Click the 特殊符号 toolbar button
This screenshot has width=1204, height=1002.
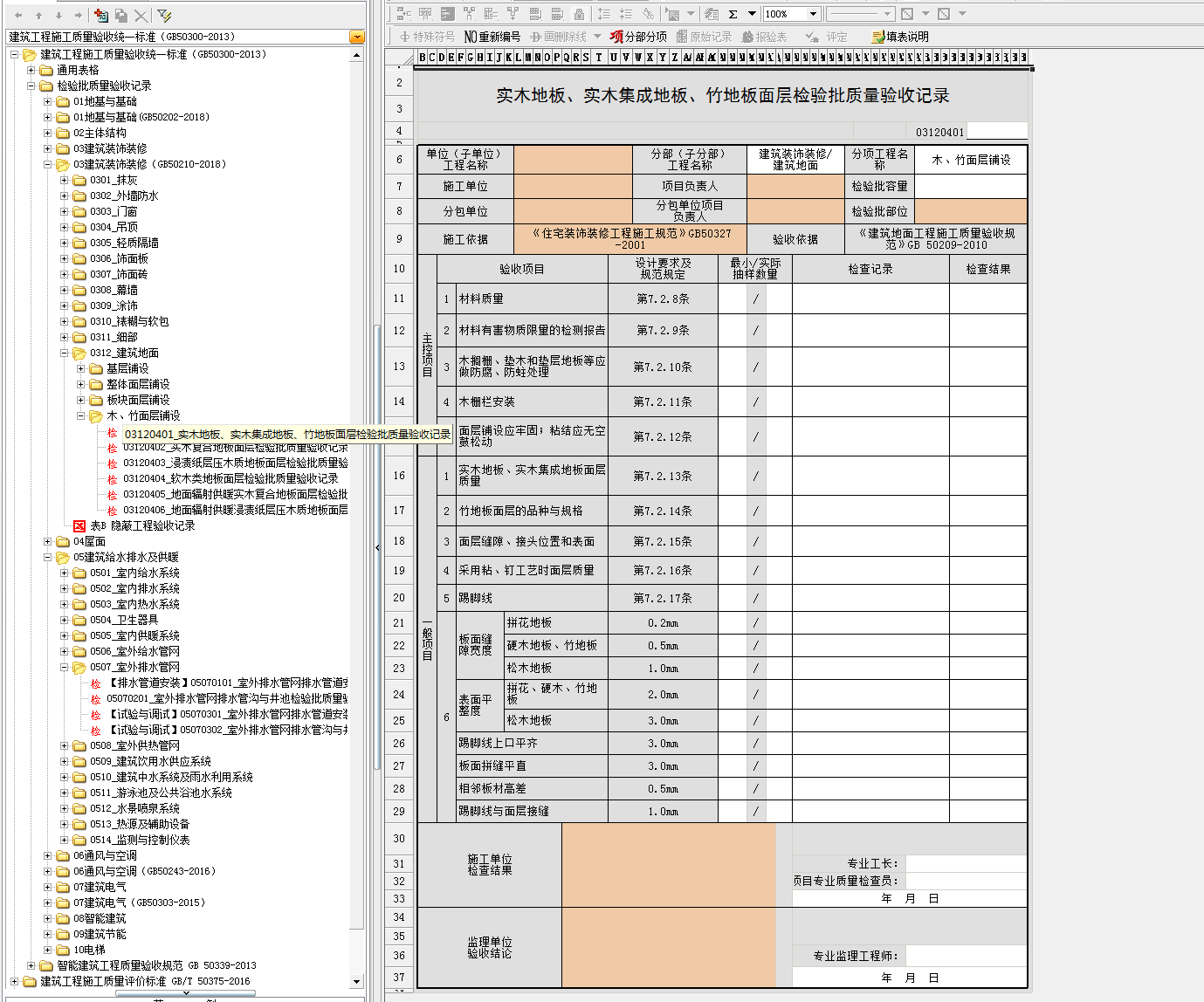click(427, 37)
